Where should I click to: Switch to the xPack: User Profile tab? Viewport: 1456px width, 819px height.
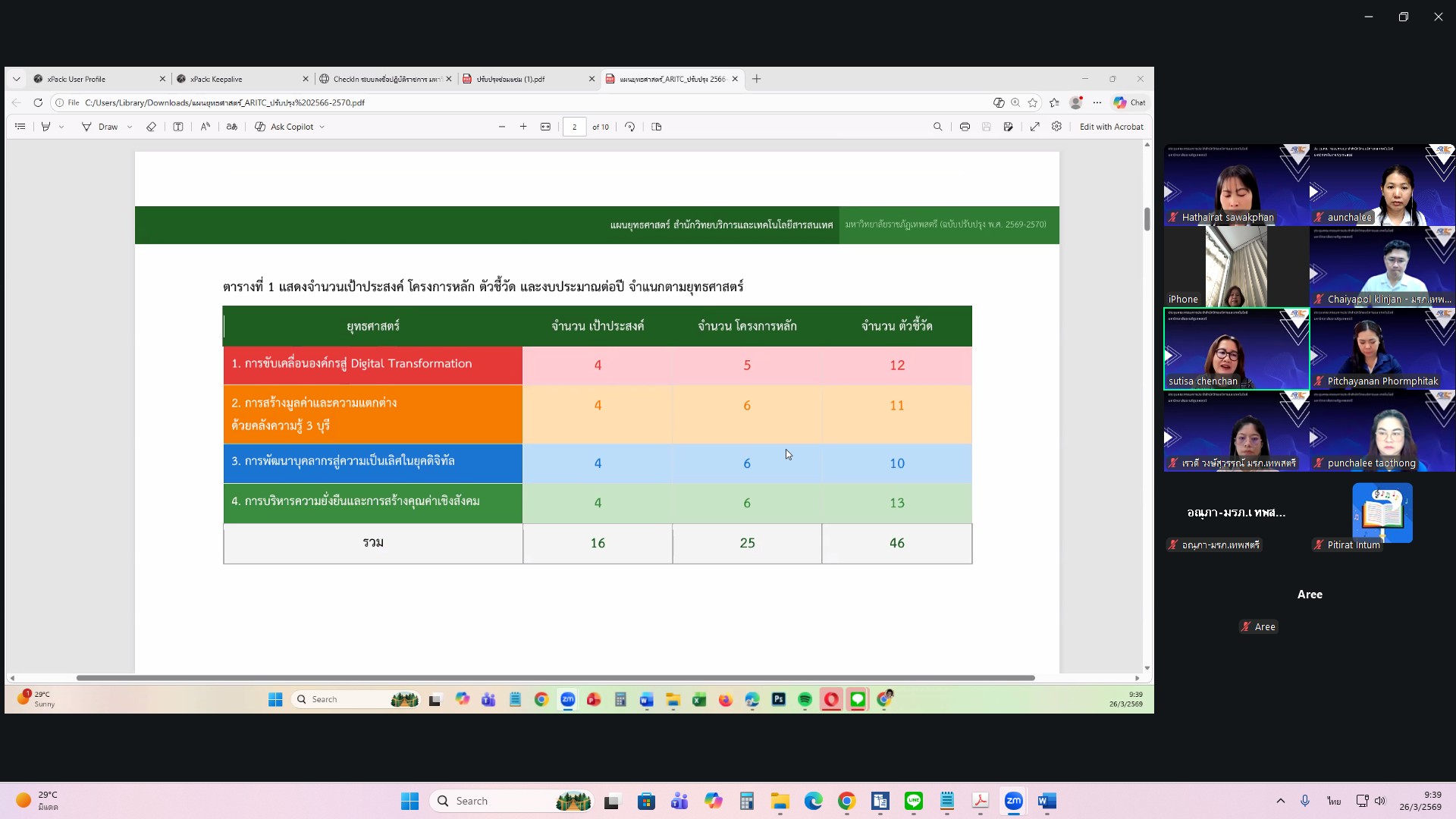76,79
